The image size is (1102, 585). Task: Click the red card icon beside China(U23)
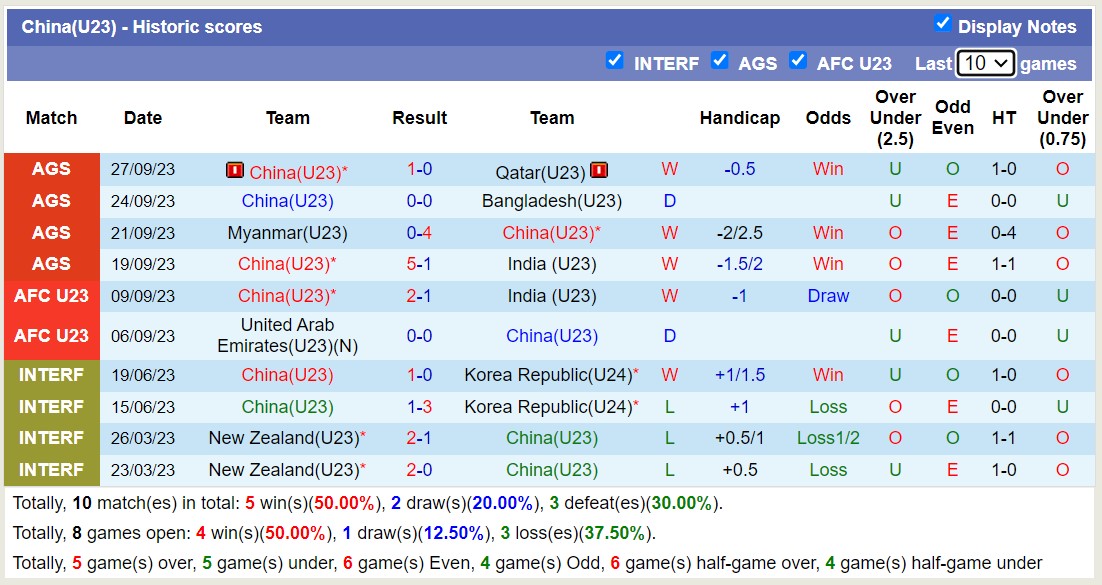235,171
